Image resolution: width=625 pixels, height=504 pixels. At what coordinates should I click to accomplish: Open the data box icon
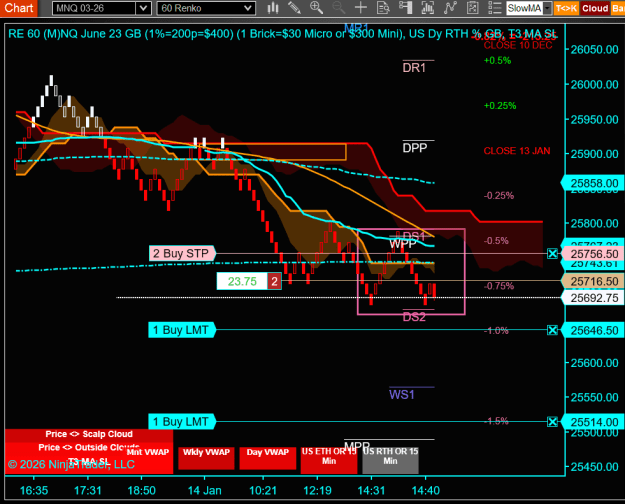[x=383, y=8]
